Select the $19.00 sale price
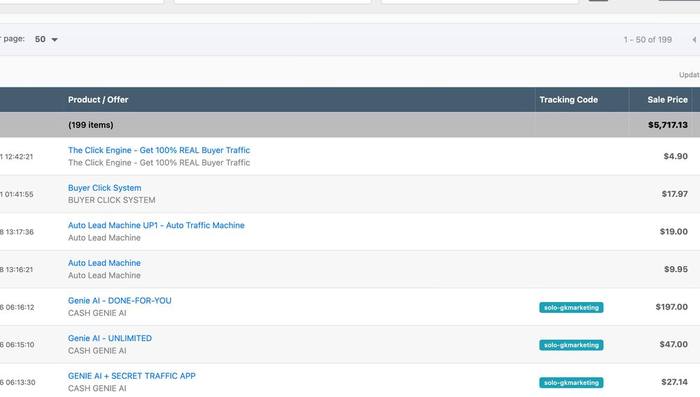This screenshot has width=700, height=397. click(x=674, y=231)
